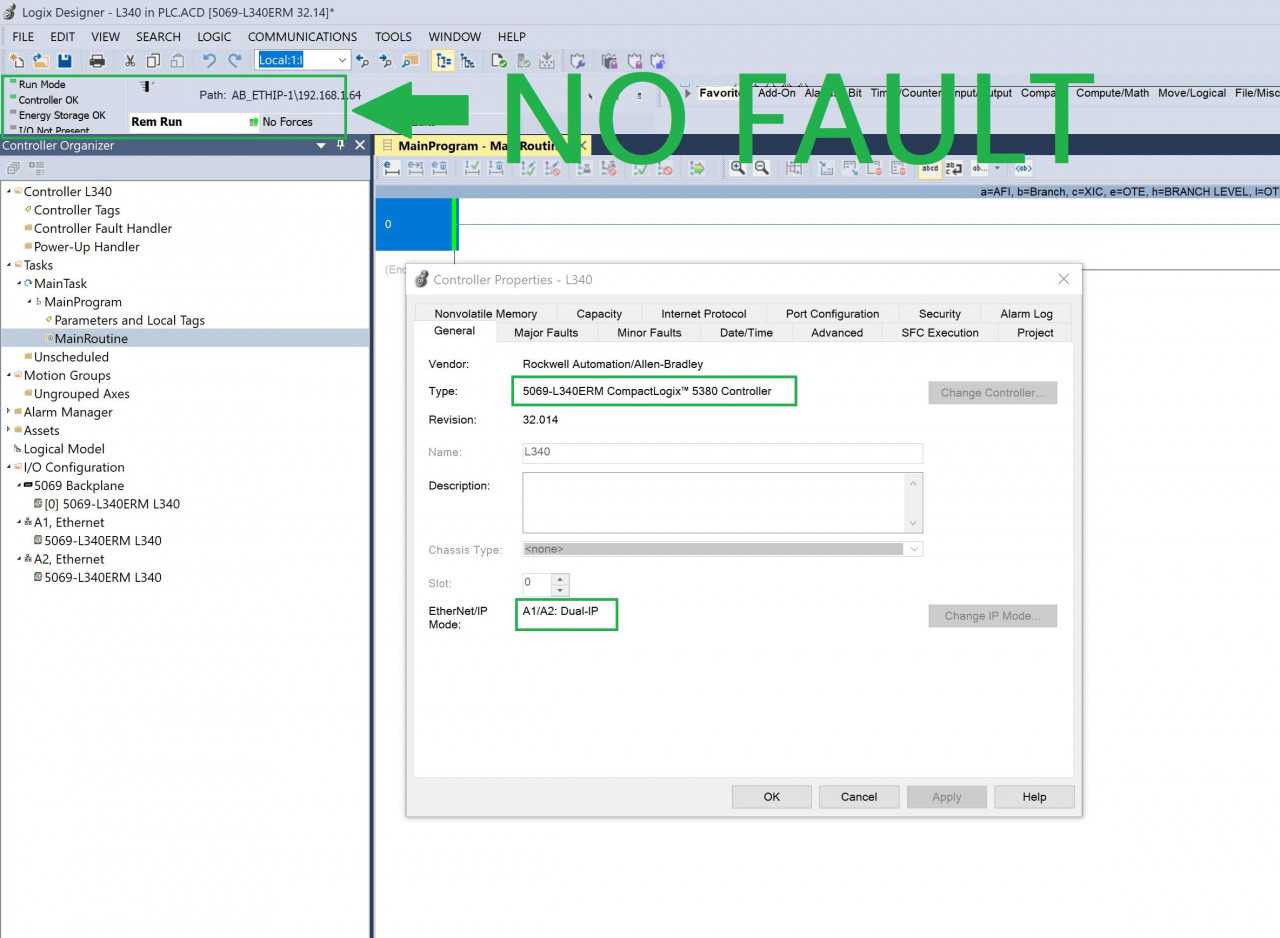The image size is (1280, 938).
Task: Collapse the Controller L340 tree node
Action: click(x=9, y=191)
